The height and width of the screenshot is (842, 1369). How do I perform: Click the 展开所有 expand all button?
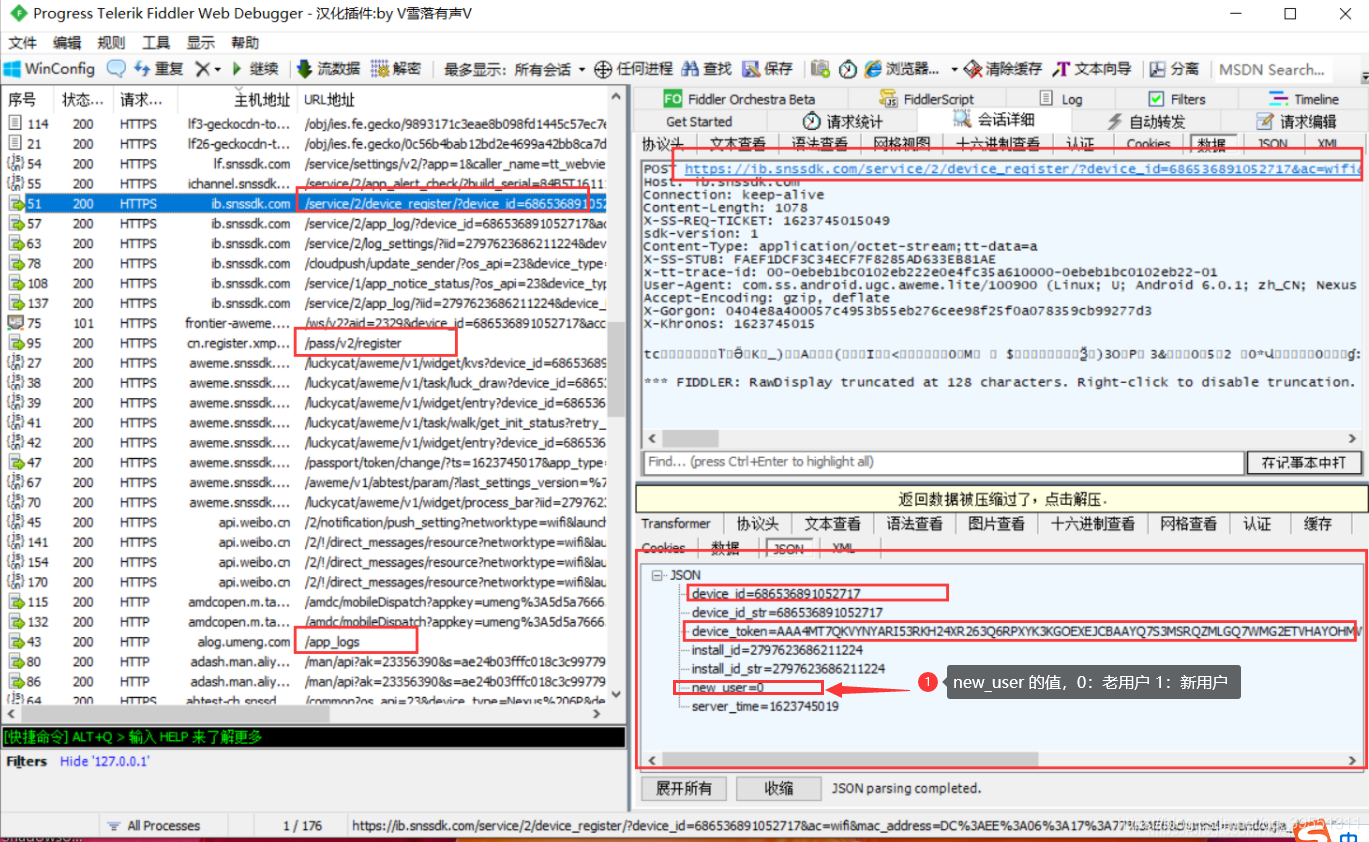pos(684,788)
